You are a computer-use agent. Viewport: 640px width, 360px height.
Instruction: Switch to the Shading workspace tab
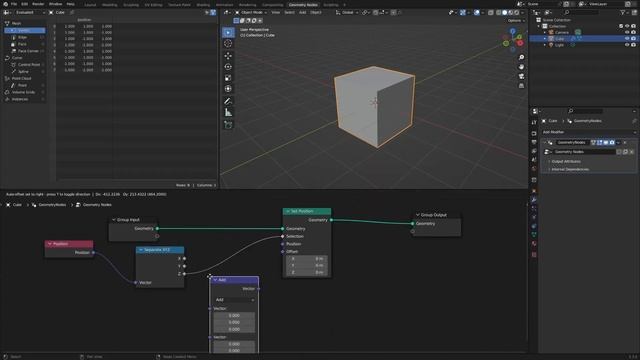(x=203, y=5)
